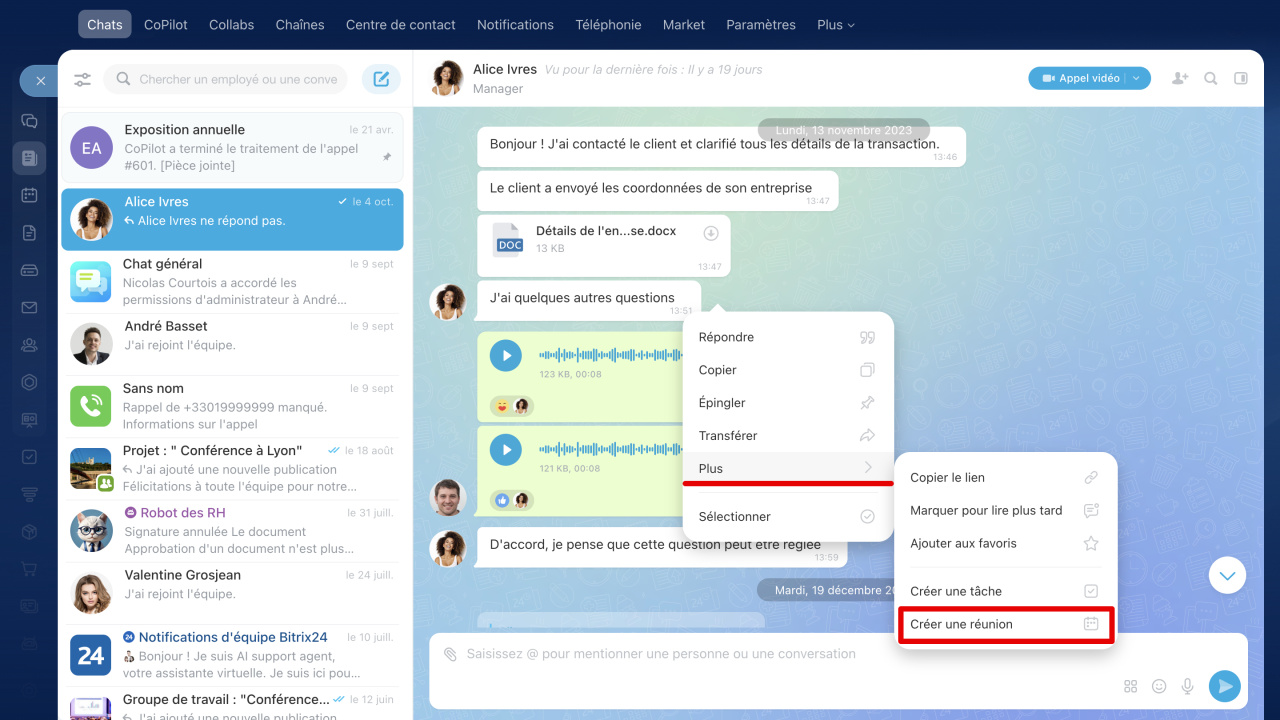
Task: Click the attach file paperclip icon
Action: (450, 654)
